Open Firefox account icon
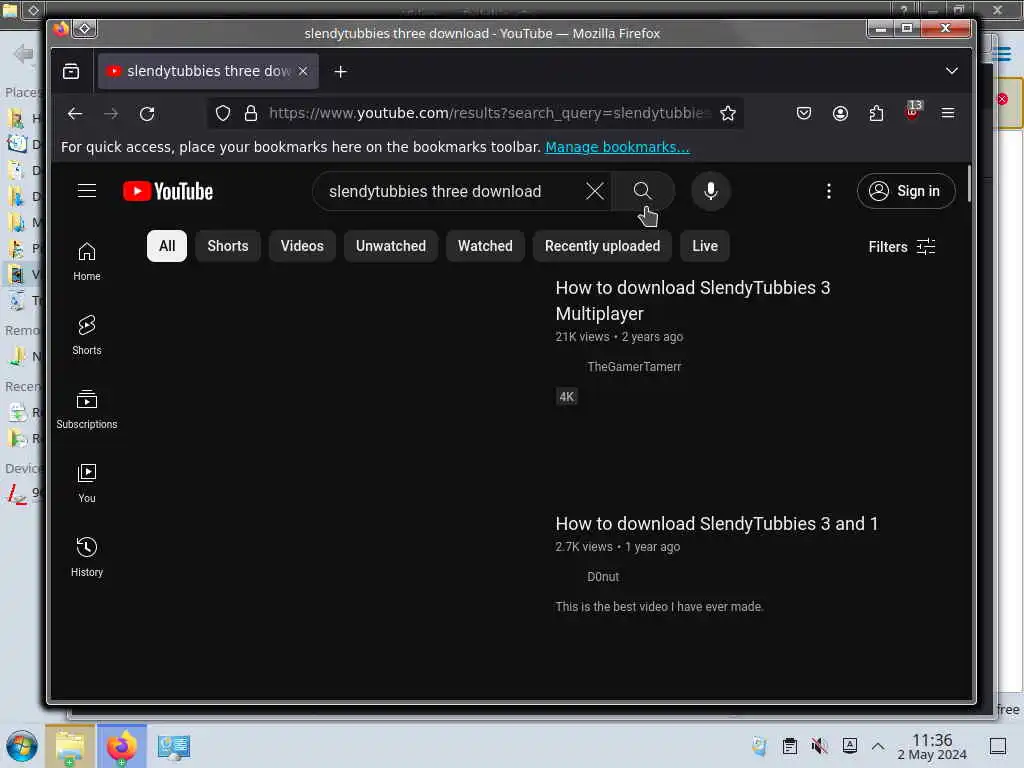The width and height of the screenshot is (1024, 768). click(840, 114)
